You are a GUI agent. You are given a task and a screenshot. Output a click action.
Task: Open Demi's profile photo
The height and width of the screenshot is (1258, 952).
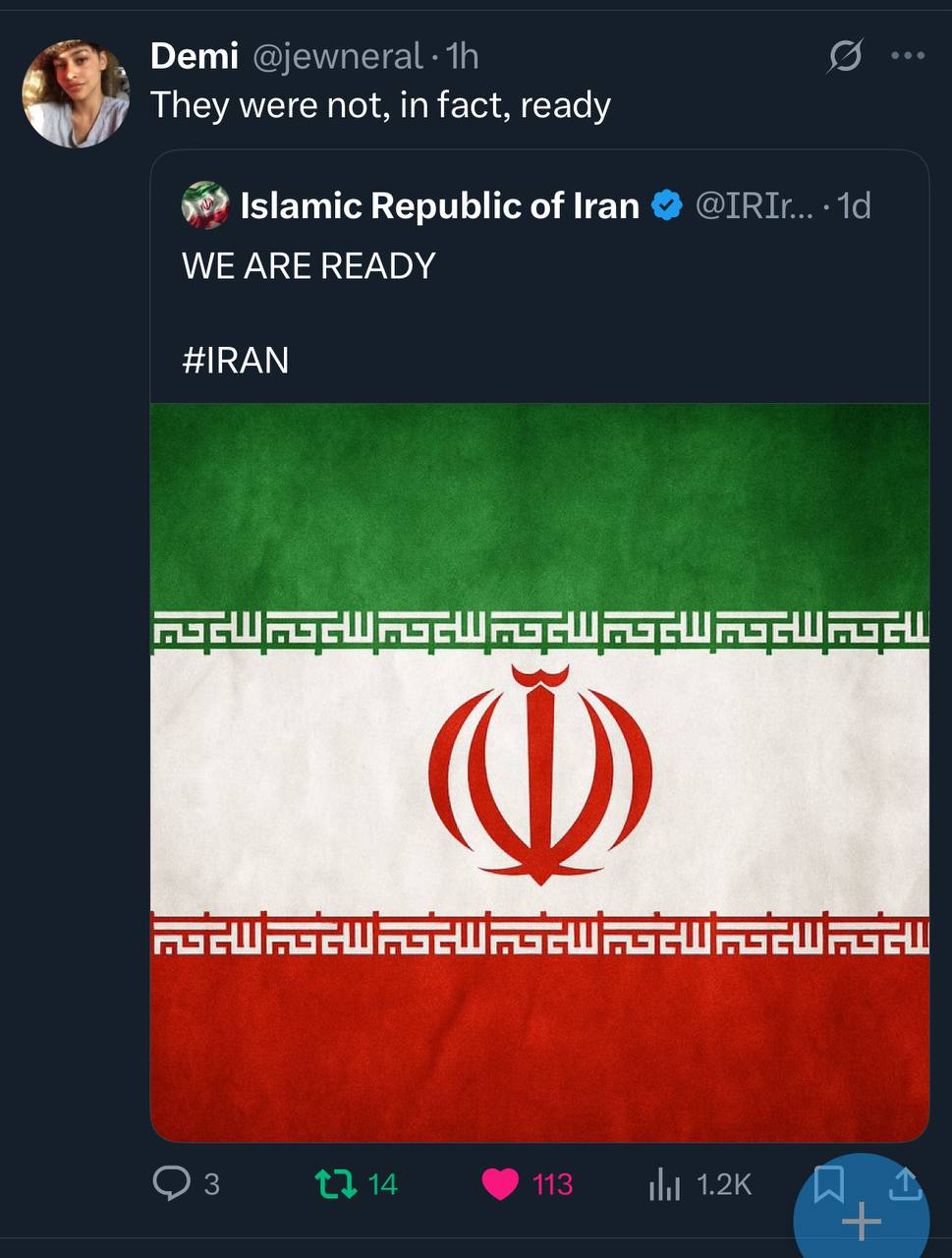pyautogui.click(x=77, y=94)
